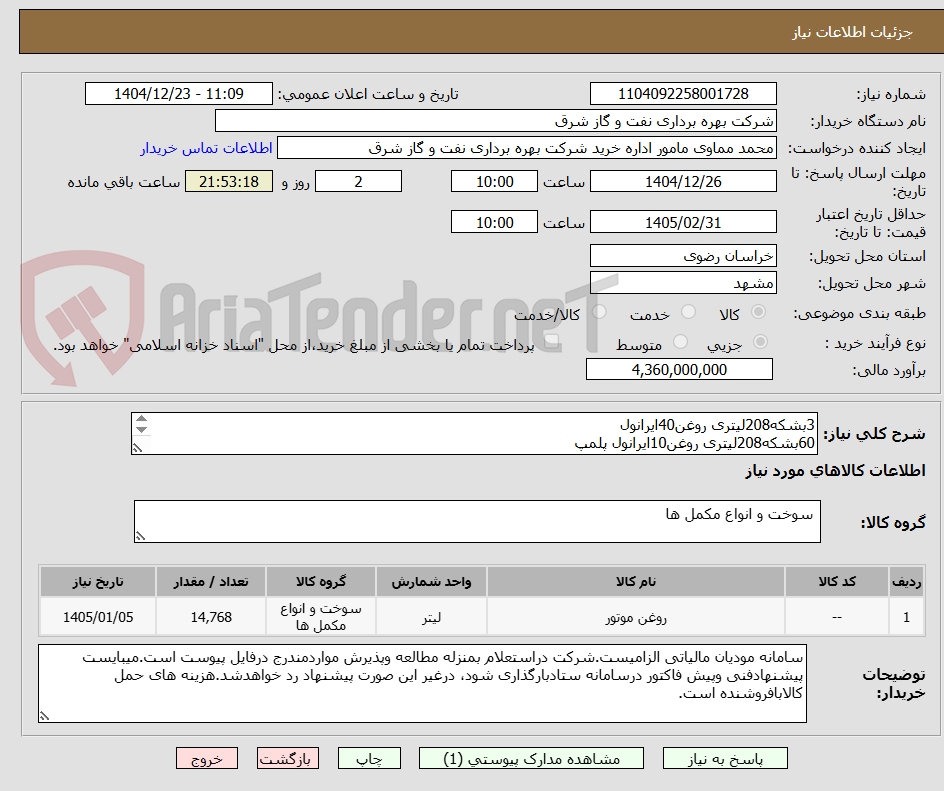Screen dimensions: 944x791
Task: Click the خروج exit button
Action: point(207,758)
